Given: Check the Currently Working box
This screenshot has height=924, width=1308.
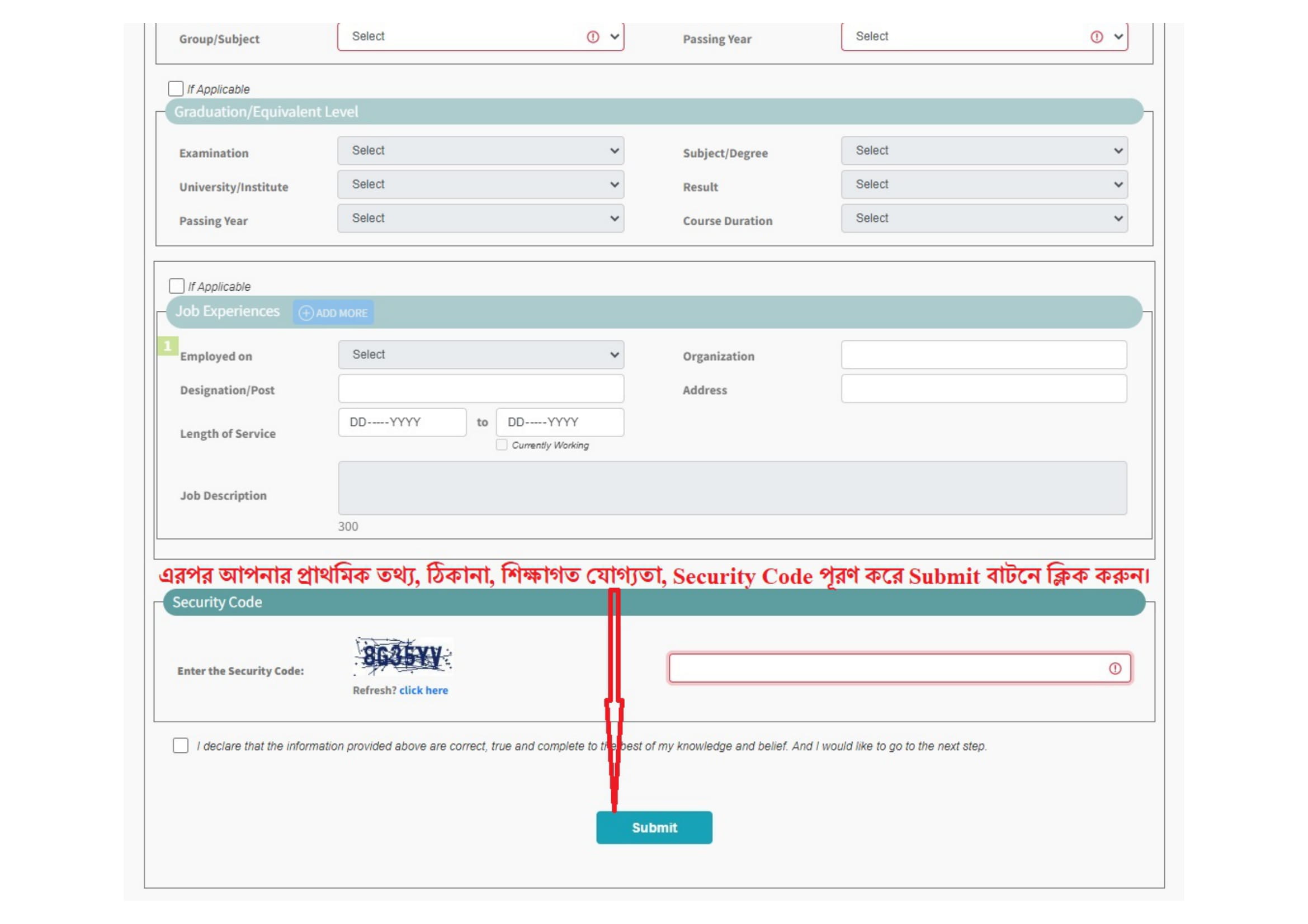Looking at the screenshot, I should [x=501, y=444].
